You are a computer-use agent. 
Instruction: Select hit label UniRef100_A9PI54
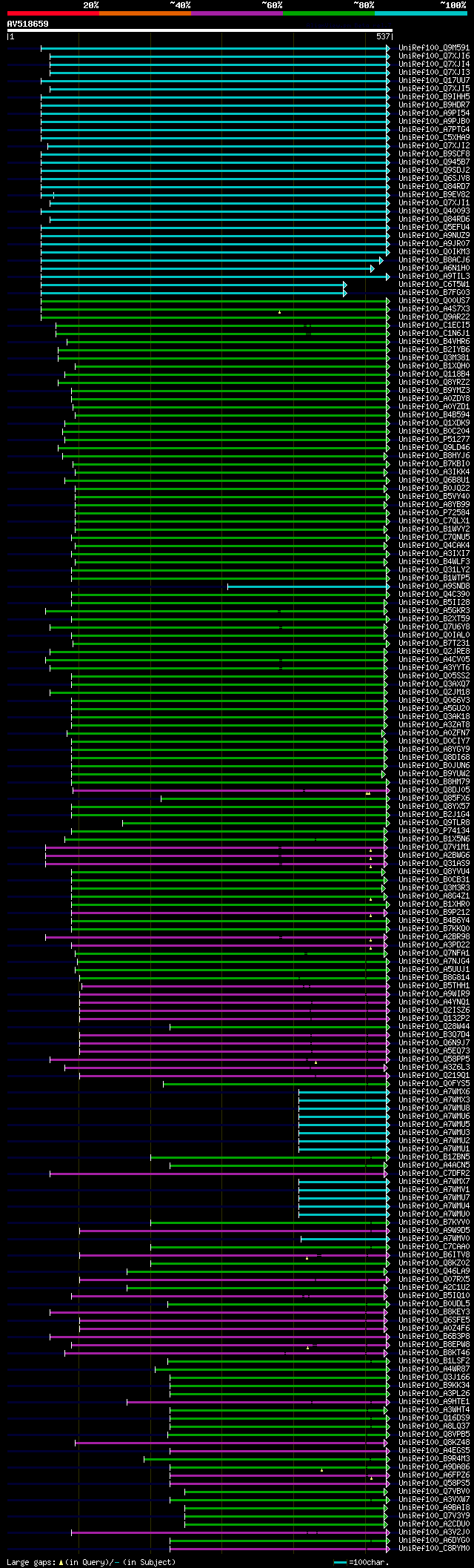(434, 113)
